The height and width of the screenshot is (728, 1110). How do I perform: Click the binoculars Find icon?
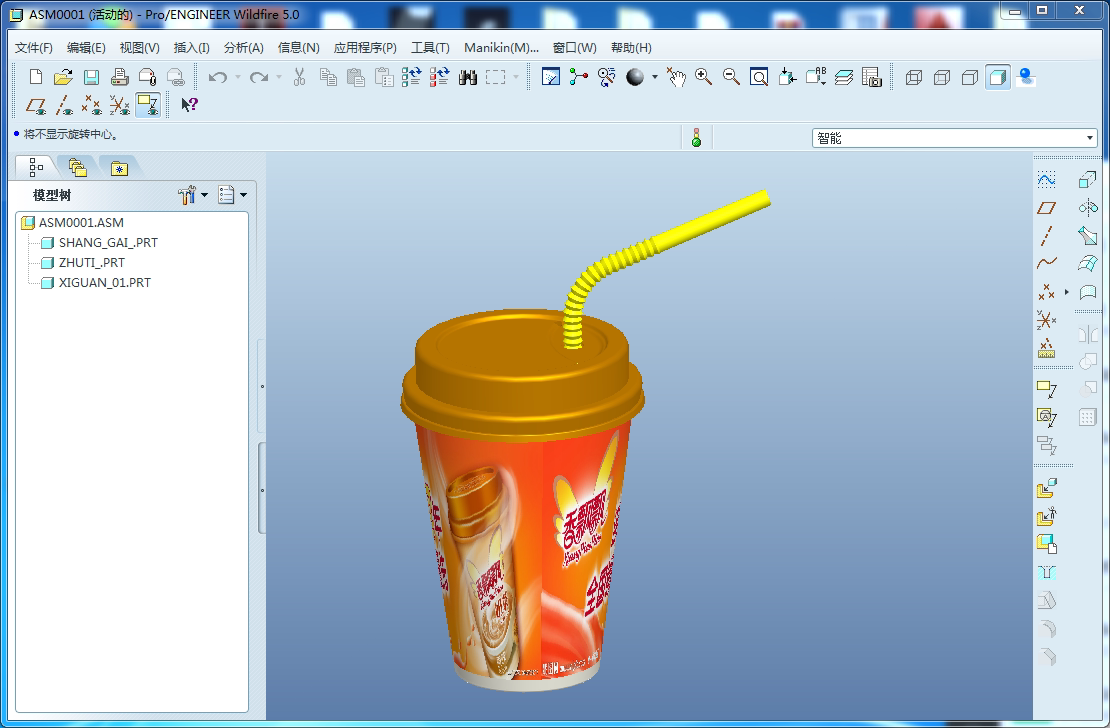[468, 76]
